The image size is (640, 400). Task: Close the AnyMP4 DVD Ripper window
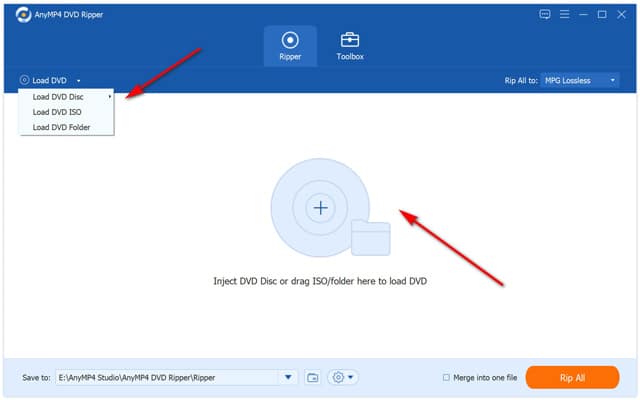[621, 15]
